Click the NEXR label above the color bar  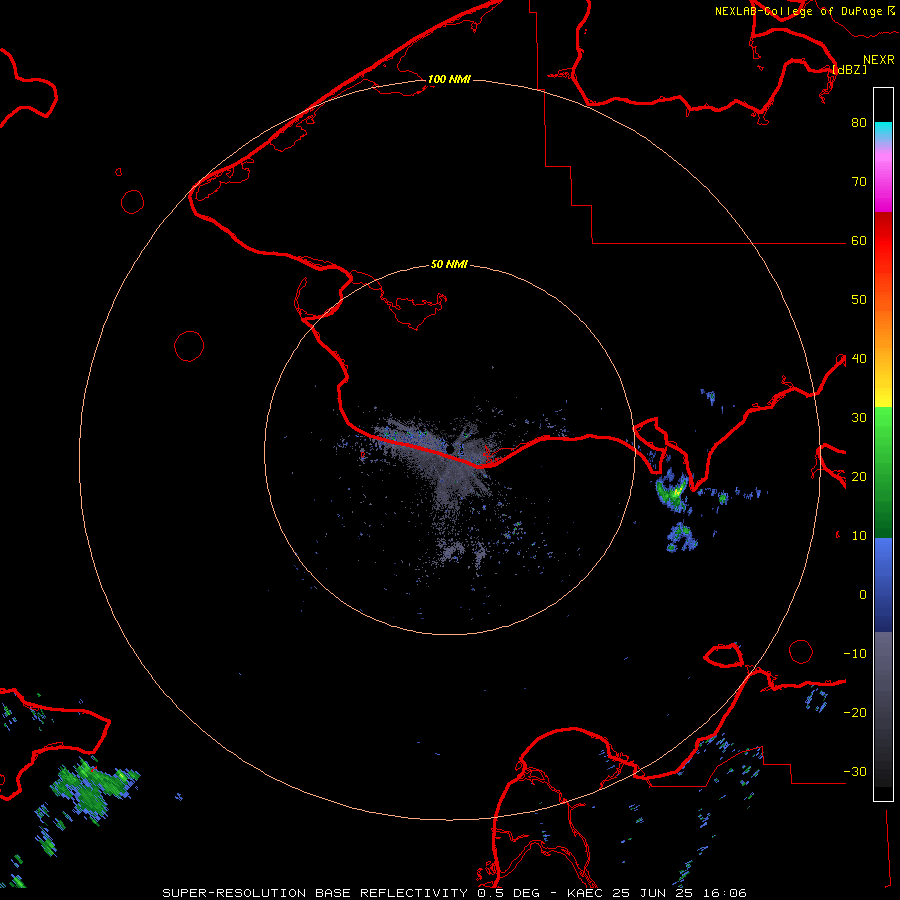[x=879, y=60]
